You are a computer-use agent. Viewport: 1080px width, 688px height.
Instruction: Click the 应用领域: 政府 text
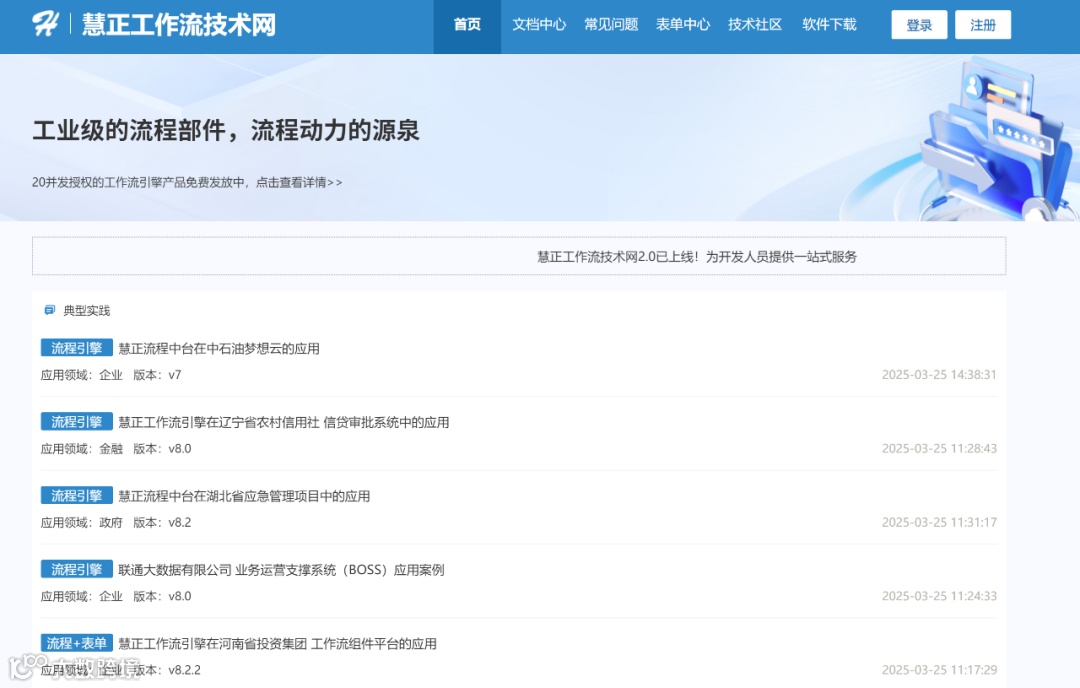pos(81,523)
